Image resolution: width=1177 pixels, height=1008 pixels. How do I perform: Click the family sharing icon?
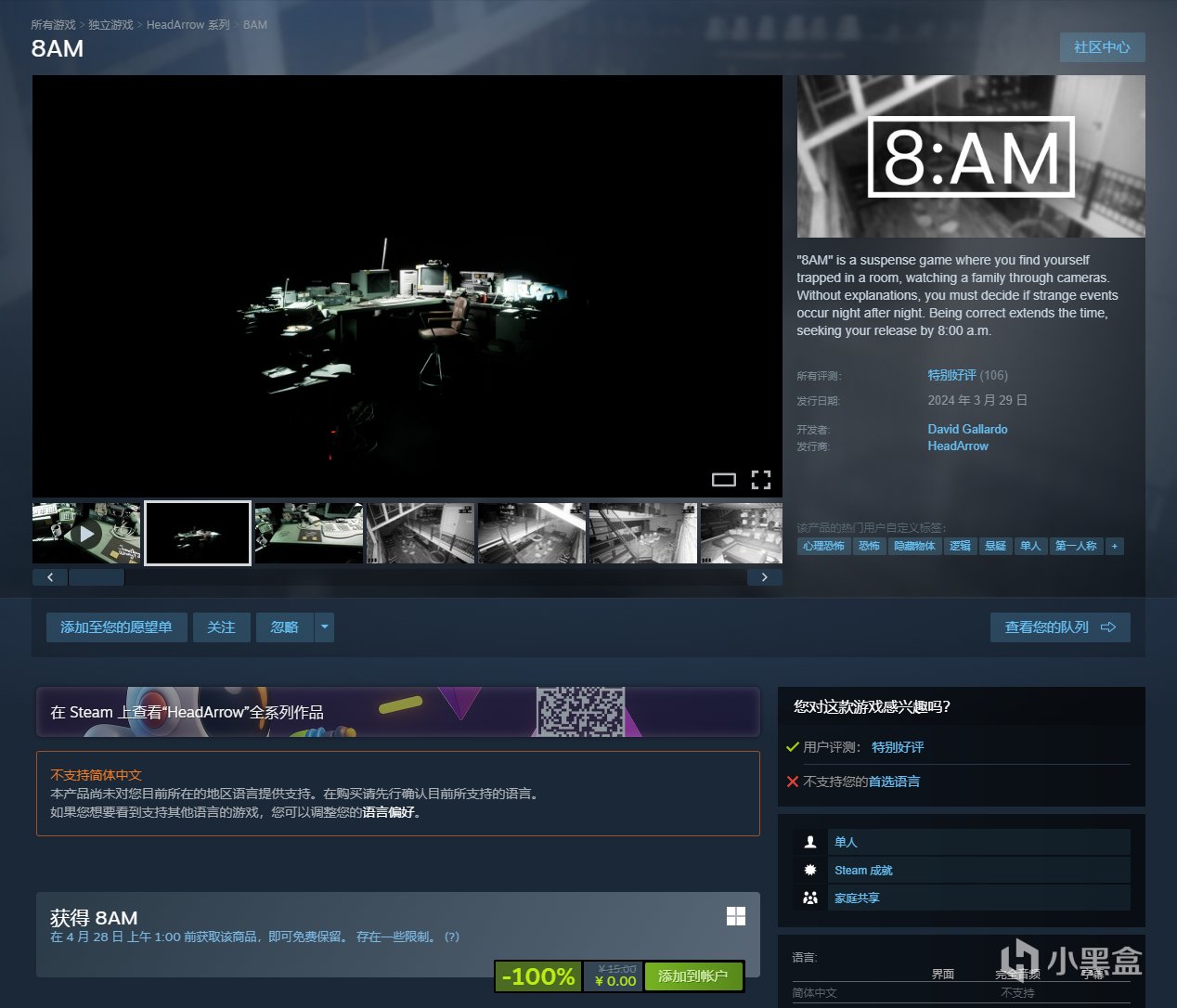coord(810,898)
